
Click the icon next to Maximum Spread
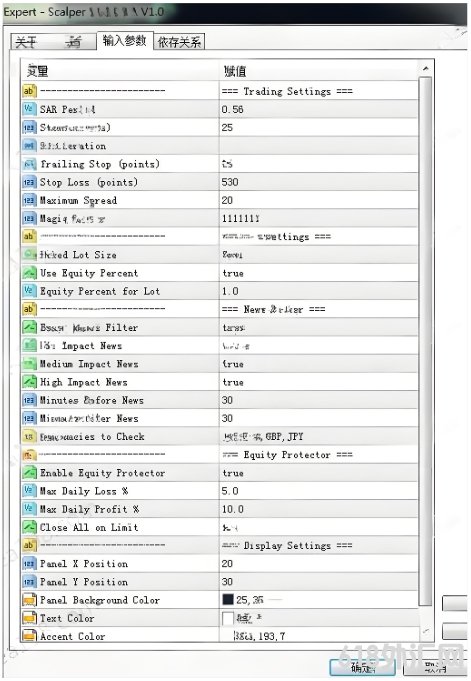pos(29,200)
